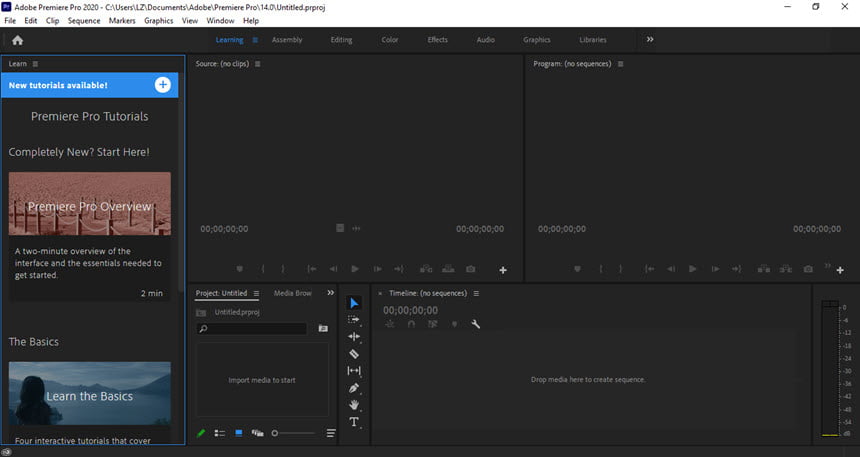Open the Project panel menu

pyautogui.click(x=256, y=294)
